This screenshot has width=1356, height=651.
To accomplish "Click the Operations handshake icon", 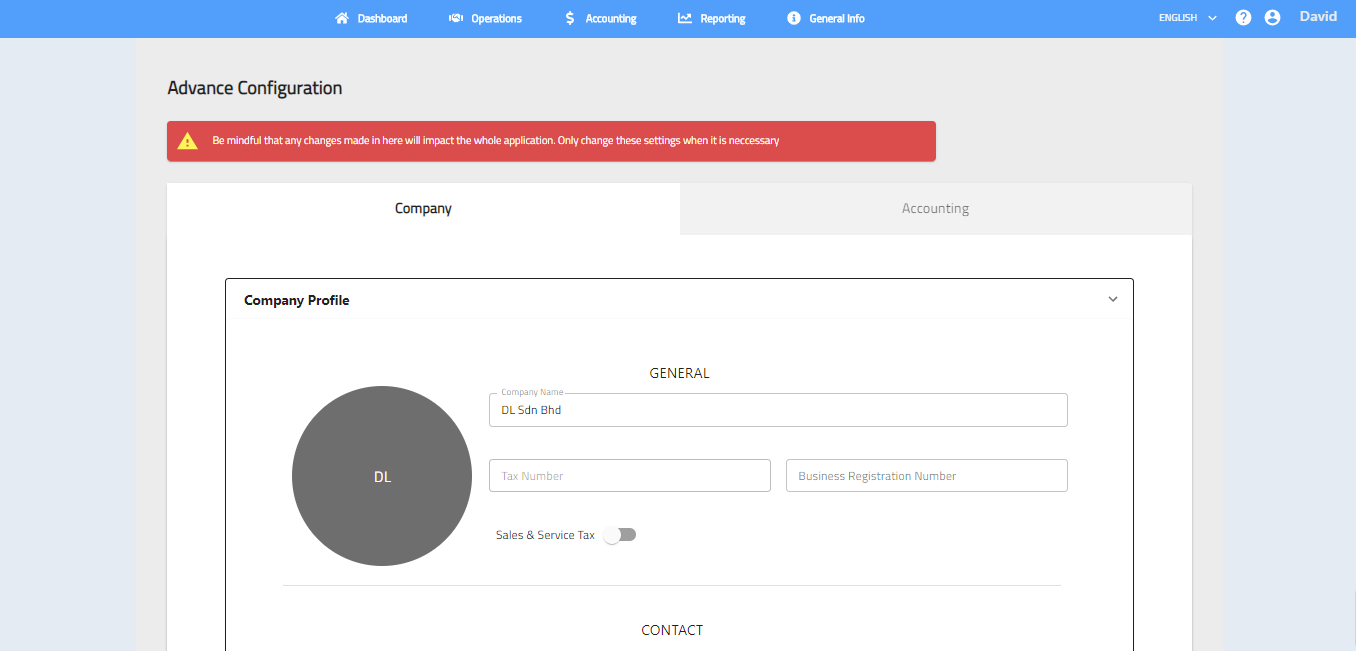I will 456,18.
